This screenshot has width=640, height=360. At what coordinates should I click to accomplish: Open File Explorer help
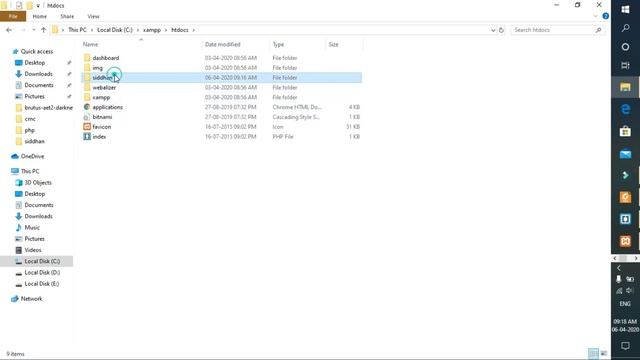point(606,16)
